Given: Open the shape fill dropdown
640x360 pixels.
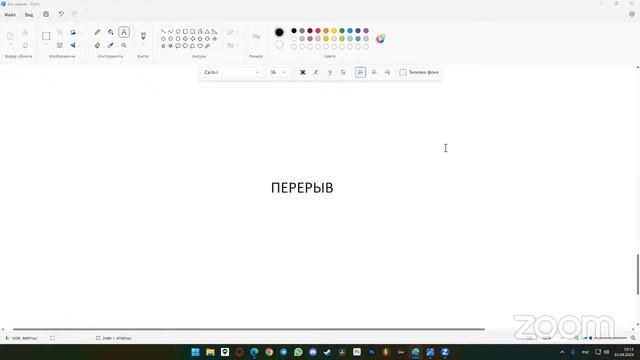Looking at the screenshot, I should coord(232,45).
